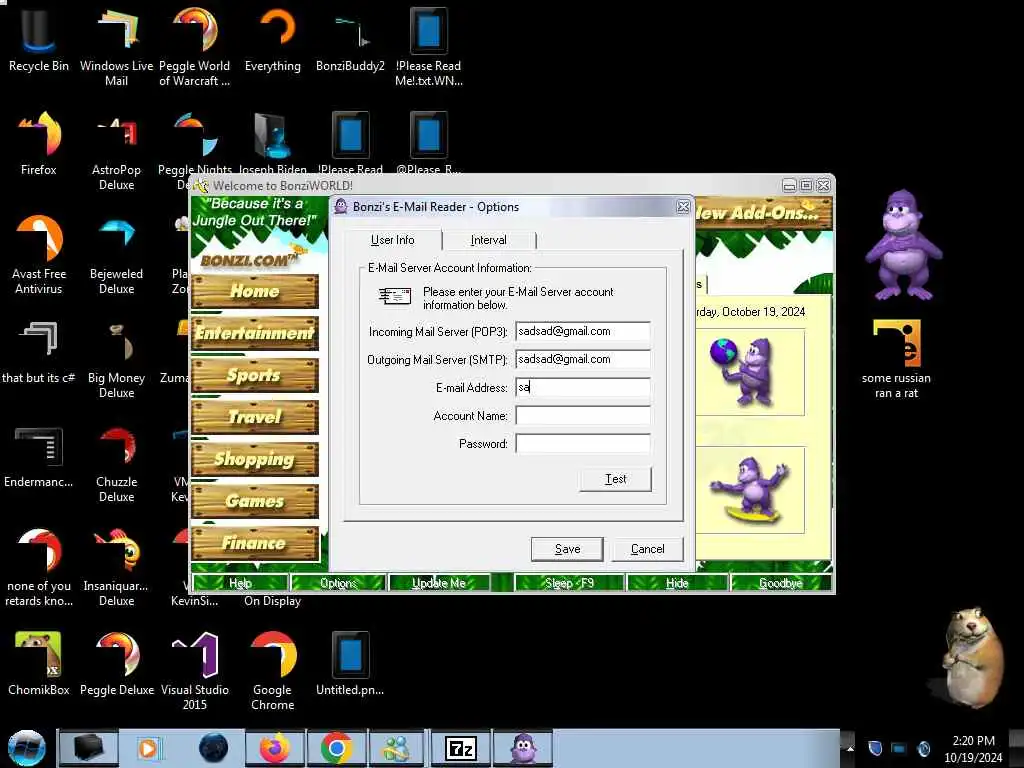
Task: Open Finance in BonziWORLD sidebar
Action: (255, 543)
